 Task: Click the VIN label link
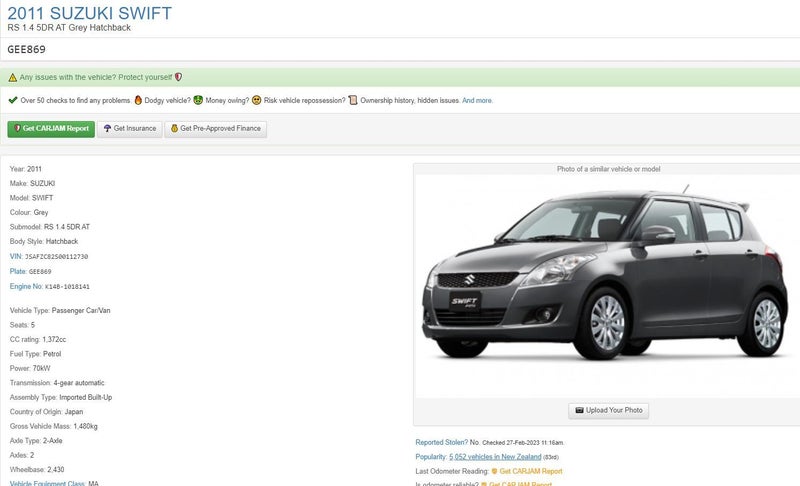pyautogui.click(x=15, y=256)
